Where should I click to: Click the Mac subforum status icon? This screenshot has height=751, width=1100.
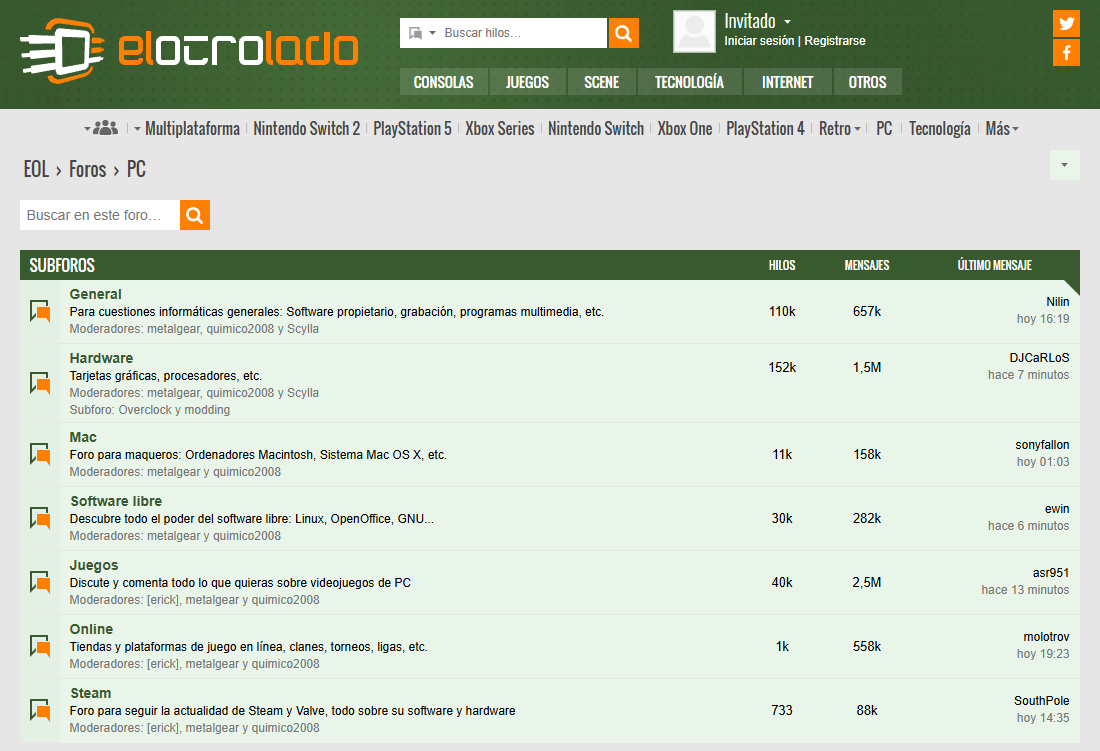coord(40,454)
